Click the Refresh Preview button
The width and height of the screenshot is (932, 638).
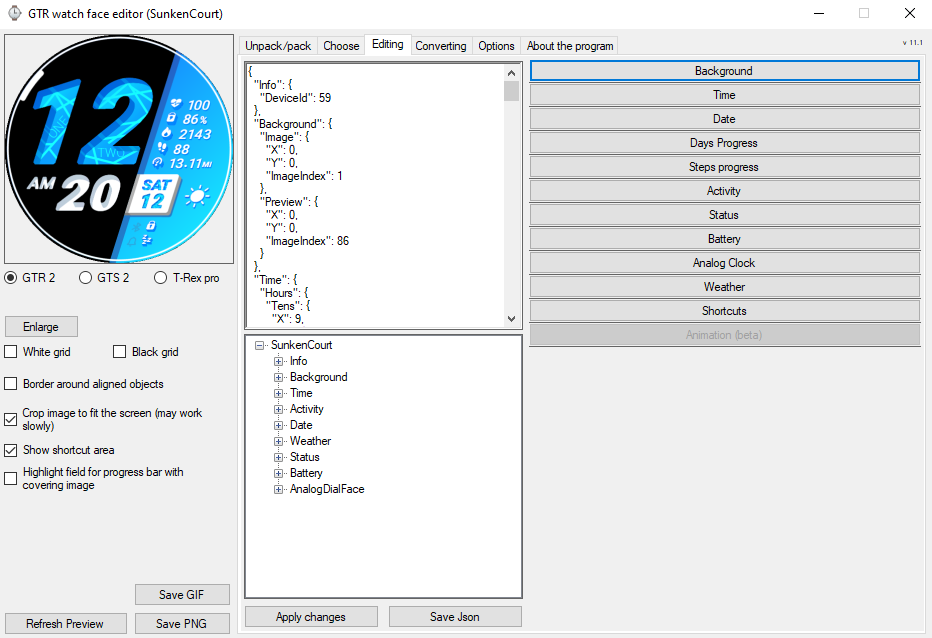[x=65, y=624]
